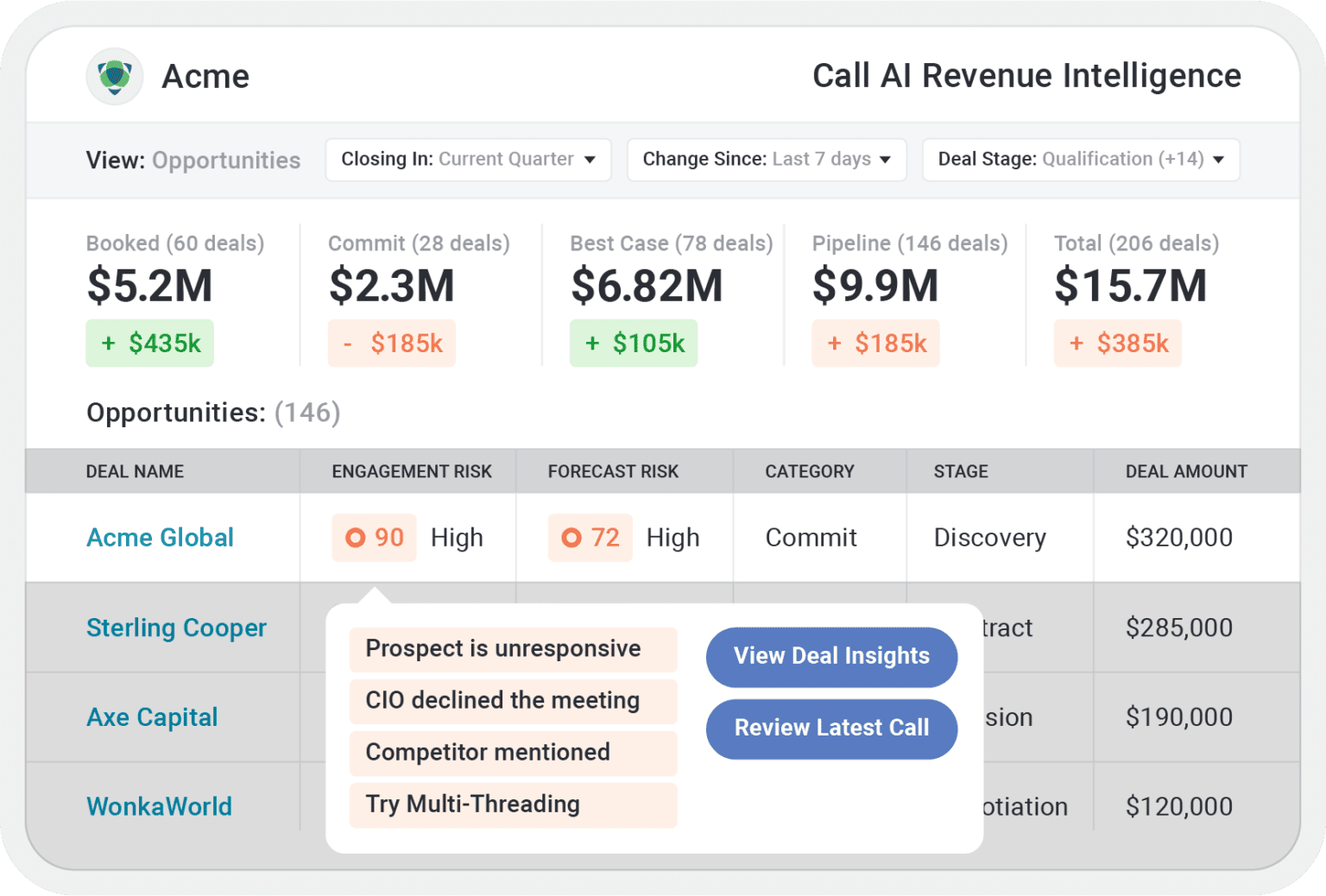
Task: Open the Closing In Current Quarter dropdown
Action: tap(468, 160)
